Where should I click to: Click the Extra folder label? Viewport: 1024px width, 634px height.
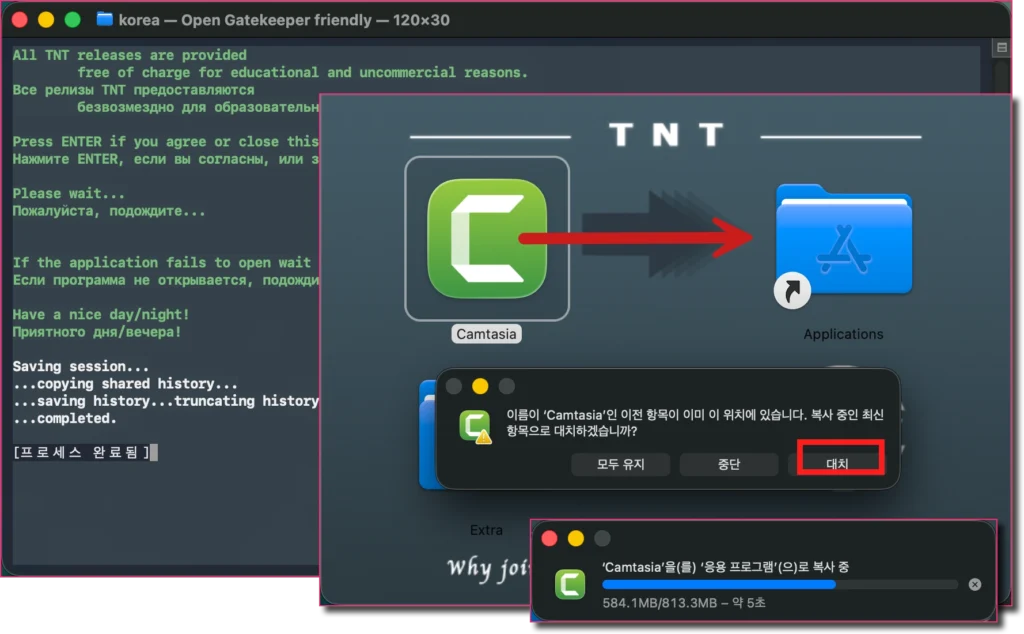(486, 530)
